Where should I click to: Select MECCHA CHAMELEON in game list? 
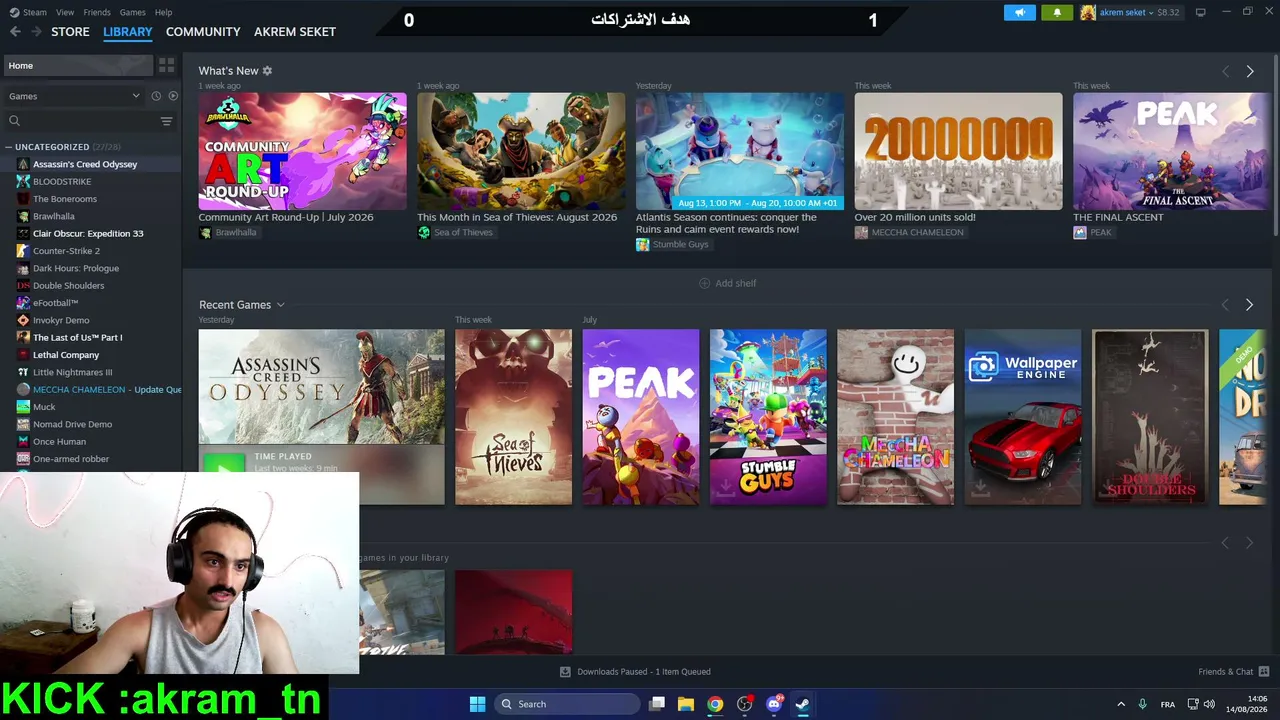click(79, 390)
